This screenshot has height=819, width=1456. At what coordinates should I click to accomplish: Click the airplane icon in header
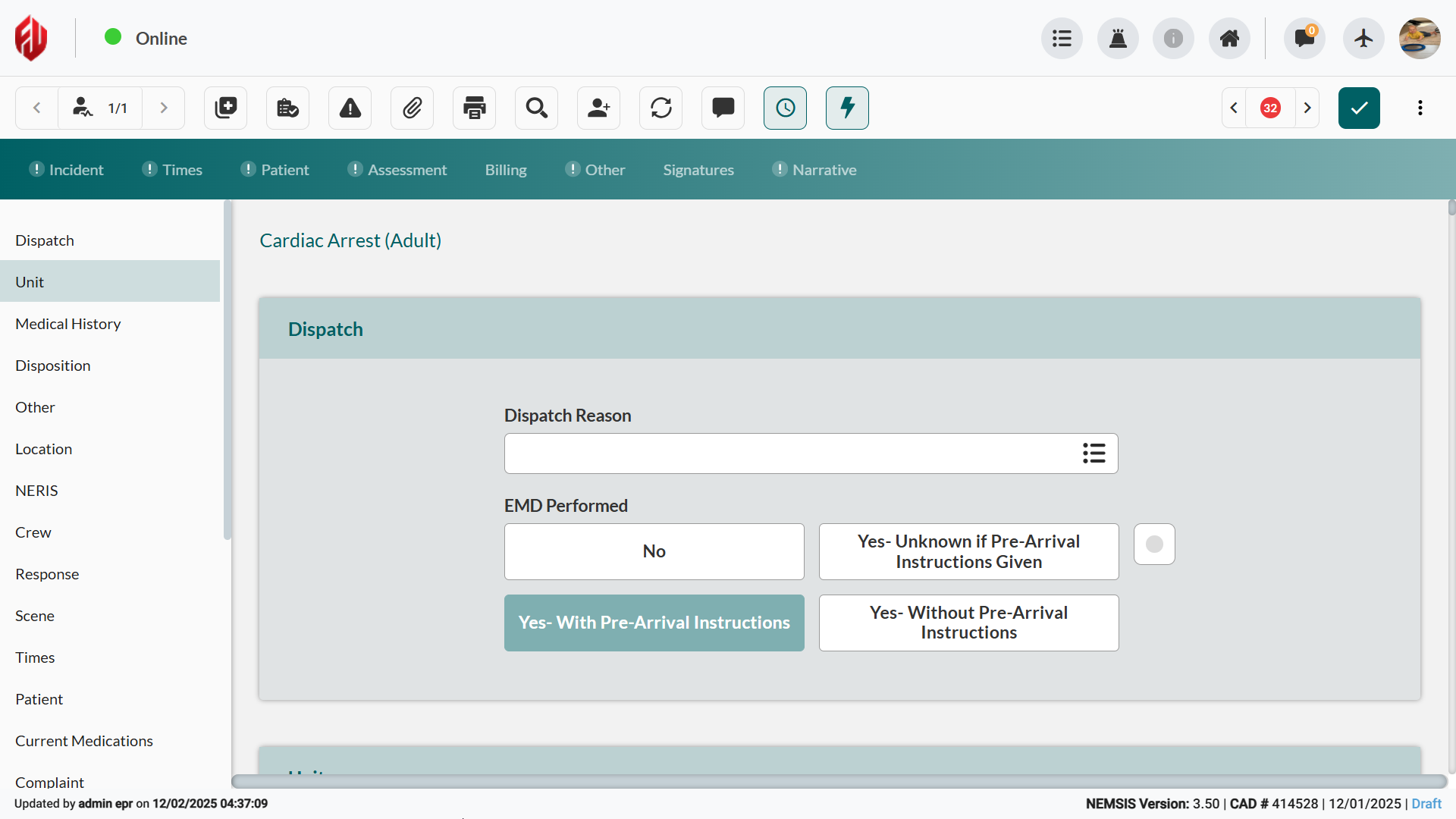coord(1363,38)
